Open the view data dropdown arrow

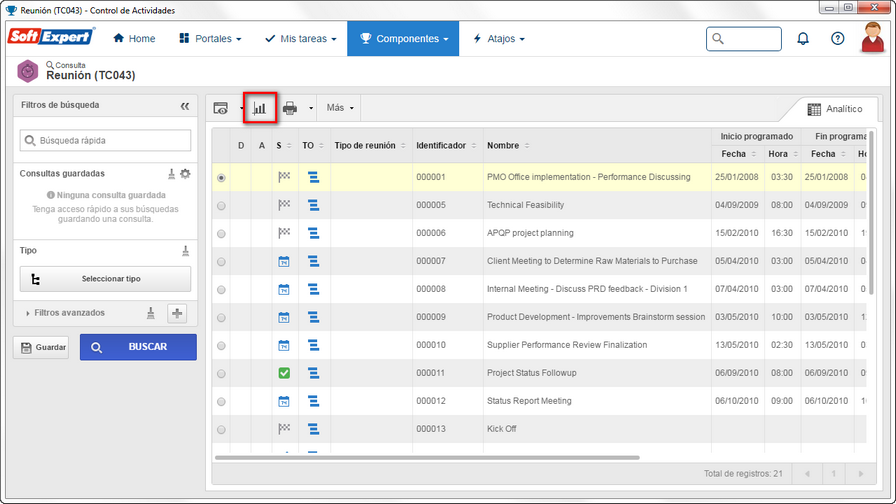(x=241, y=108)
